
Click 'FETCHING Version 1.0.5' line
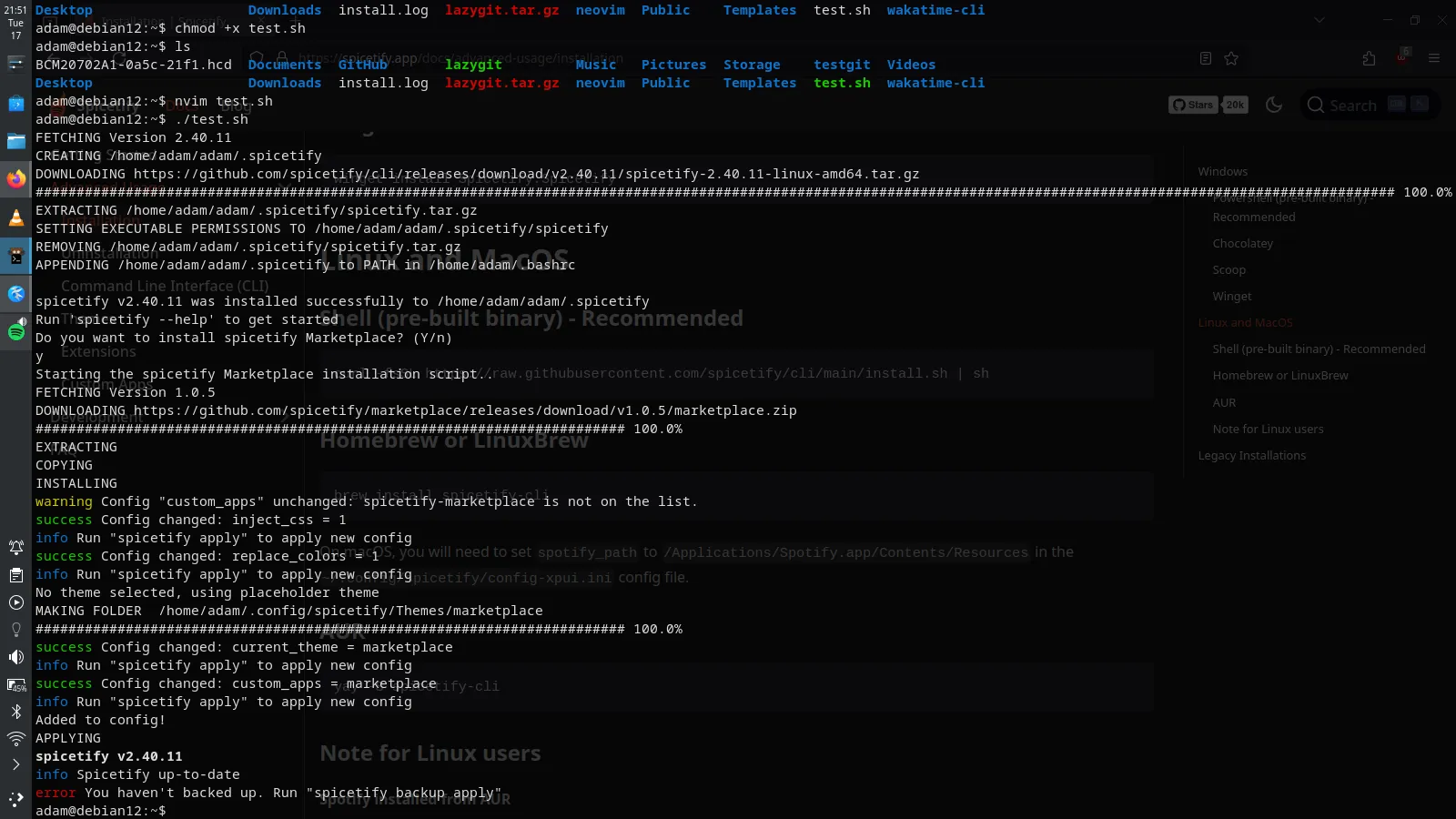[x=126, y=392]
